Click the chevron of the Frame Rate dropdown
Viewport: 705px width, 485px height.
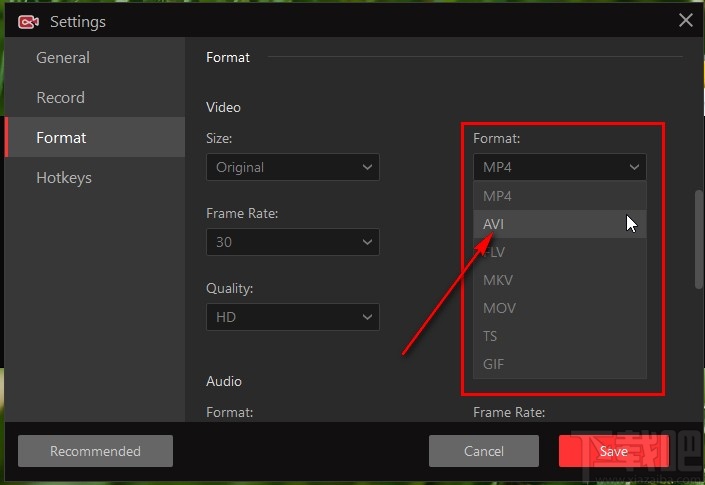point(367,242)
